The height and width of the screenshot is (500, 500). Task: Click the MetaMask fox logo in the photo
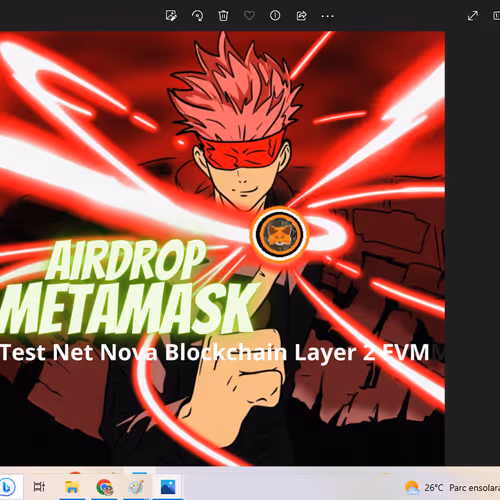[x=279, y=234]
